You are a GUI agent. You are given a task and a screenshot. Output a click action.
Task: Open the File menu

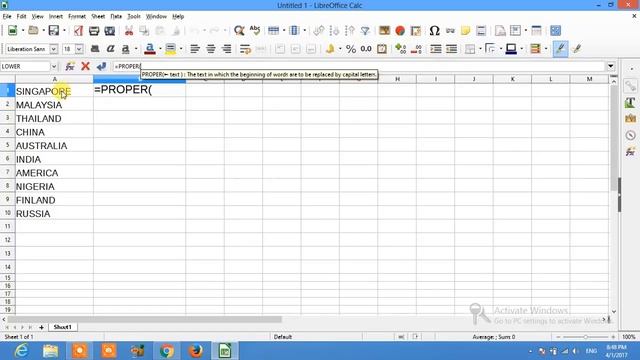click(7, 16)
